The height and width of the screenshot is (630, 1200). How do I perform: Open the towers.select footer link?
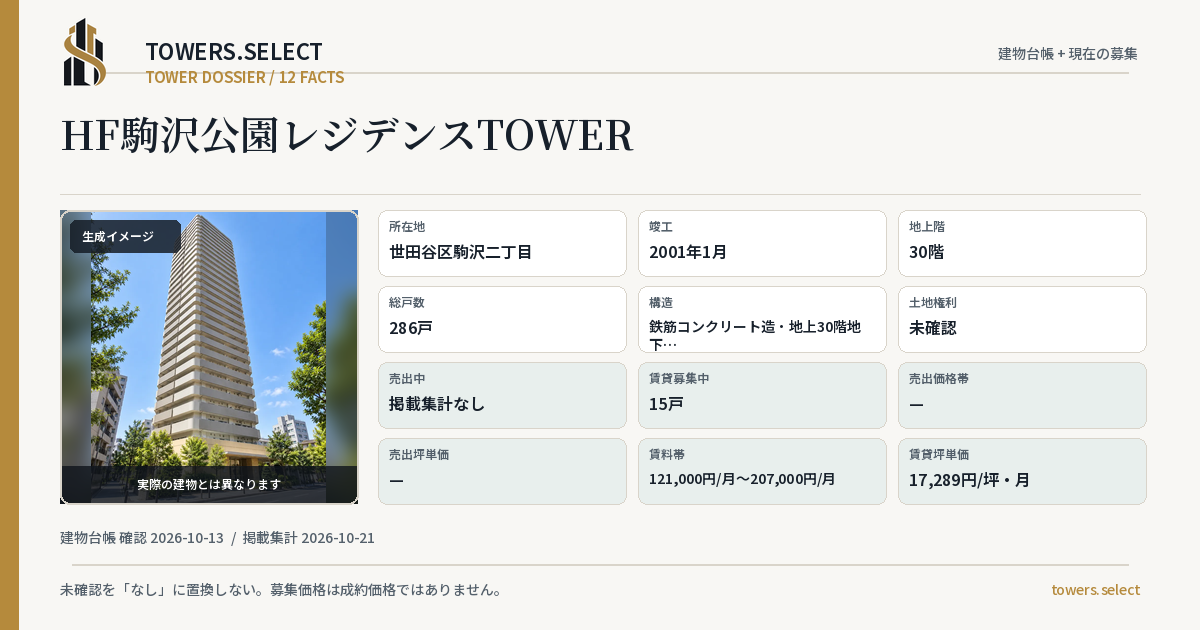[1095, 590]
